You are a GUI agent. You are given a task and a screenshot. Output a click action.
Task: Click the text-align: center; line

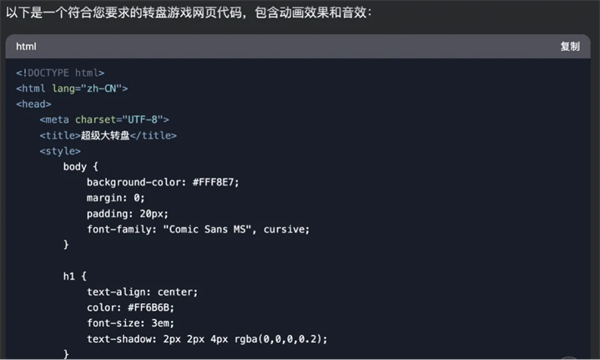coord(142,292)
